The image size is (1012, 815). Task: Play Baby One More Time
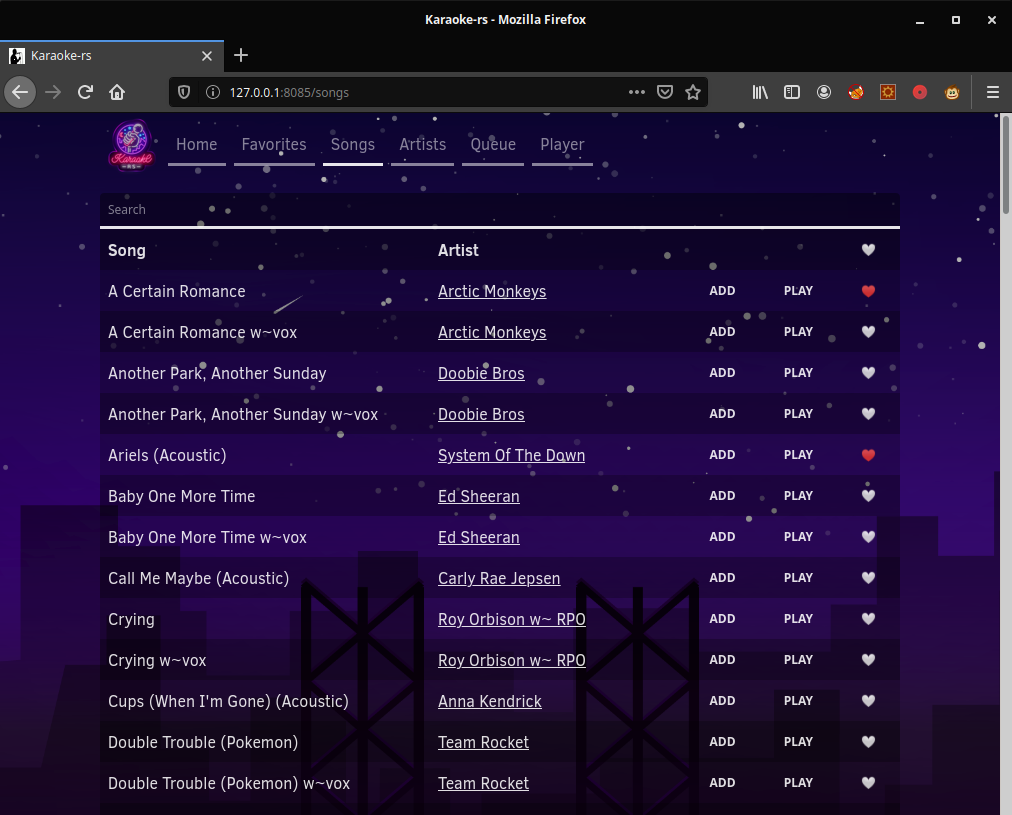coord(798,496)
